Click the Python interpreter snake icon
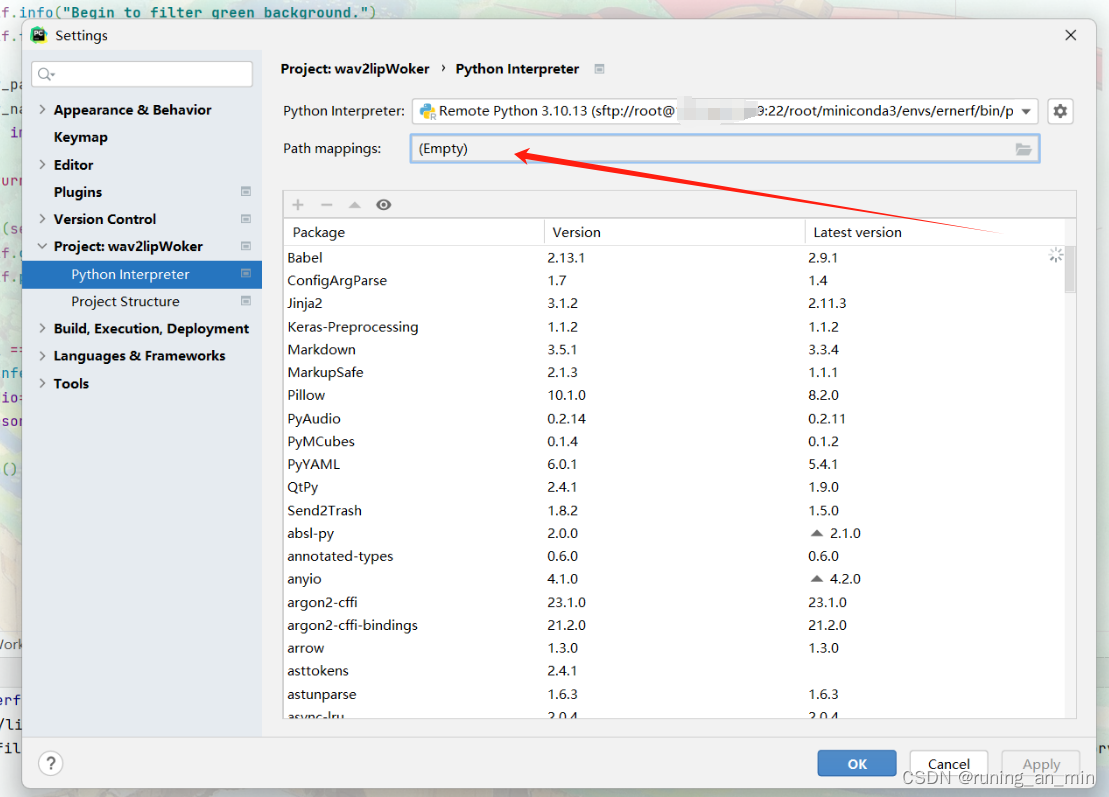Image resolution: width=1109 pixels, height=797 pixels. 427,111
